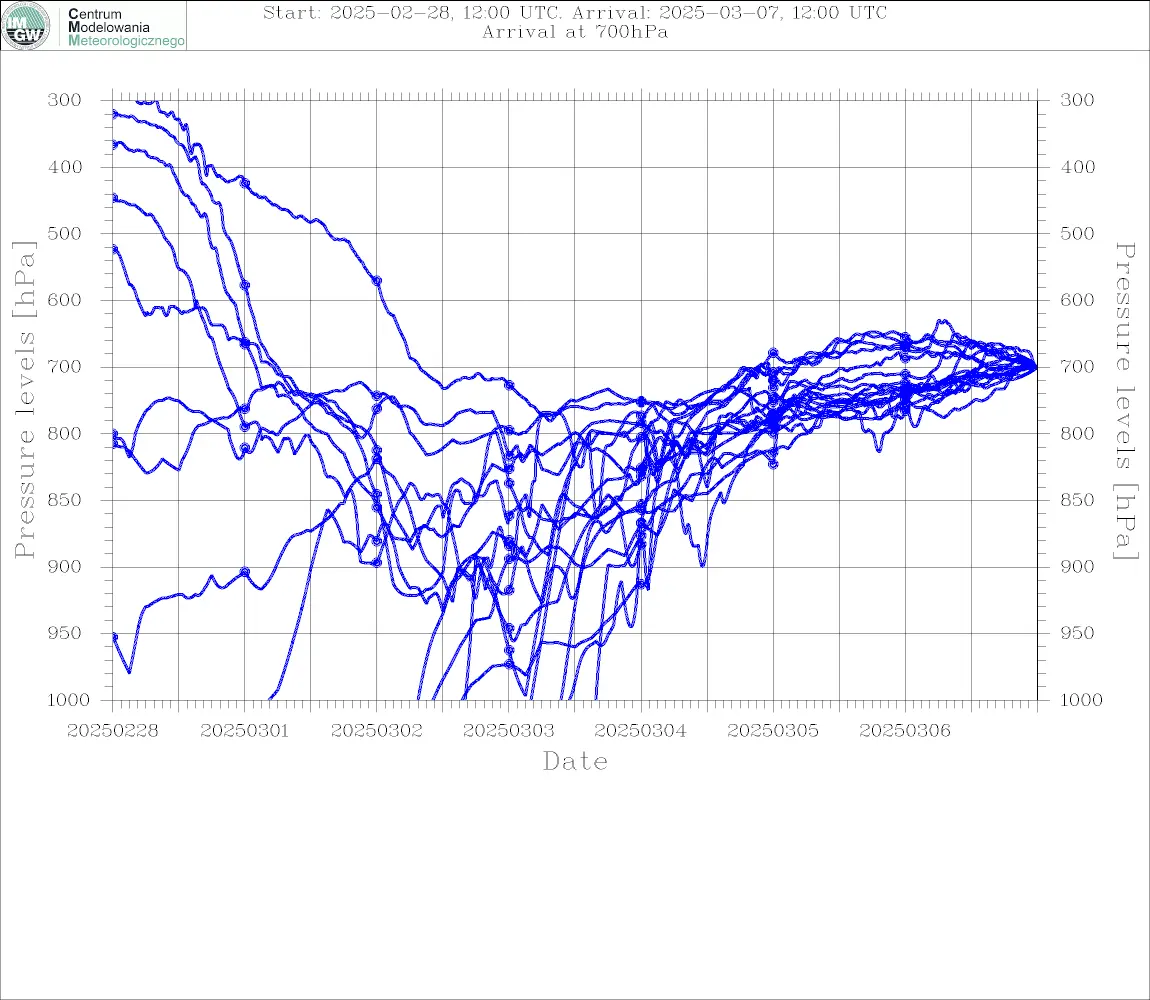Click the left axis 700 tick label

coord(64,367)
